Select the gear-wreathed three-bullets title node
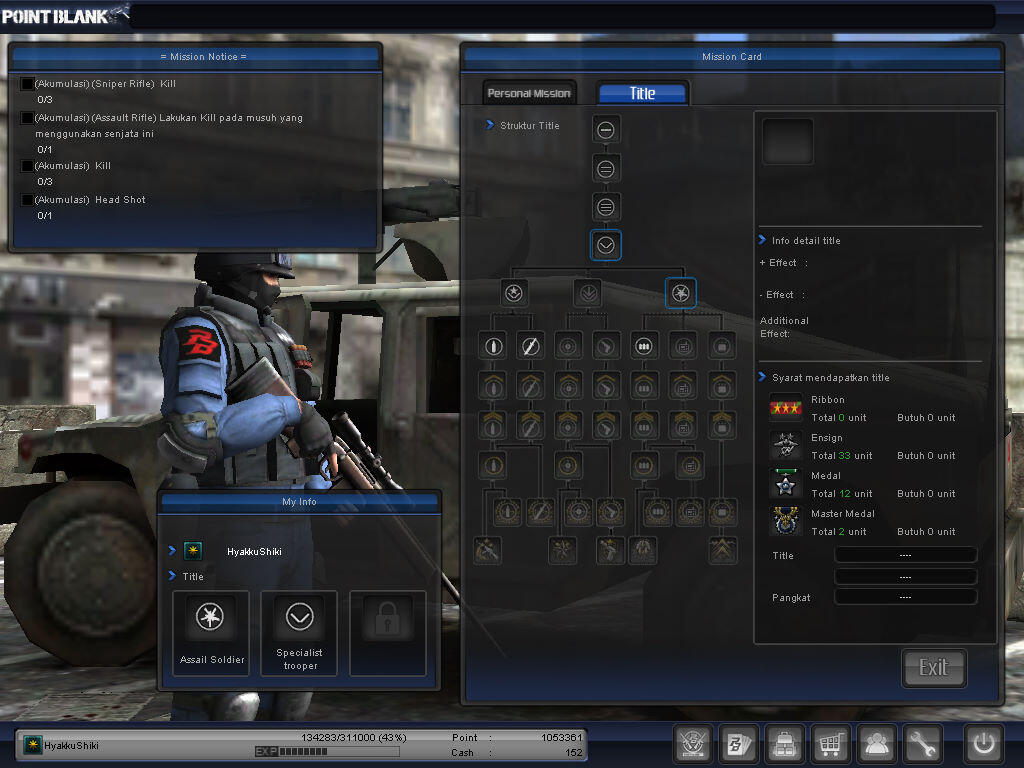Viewport: 1024px width, 768px height. 658,512
